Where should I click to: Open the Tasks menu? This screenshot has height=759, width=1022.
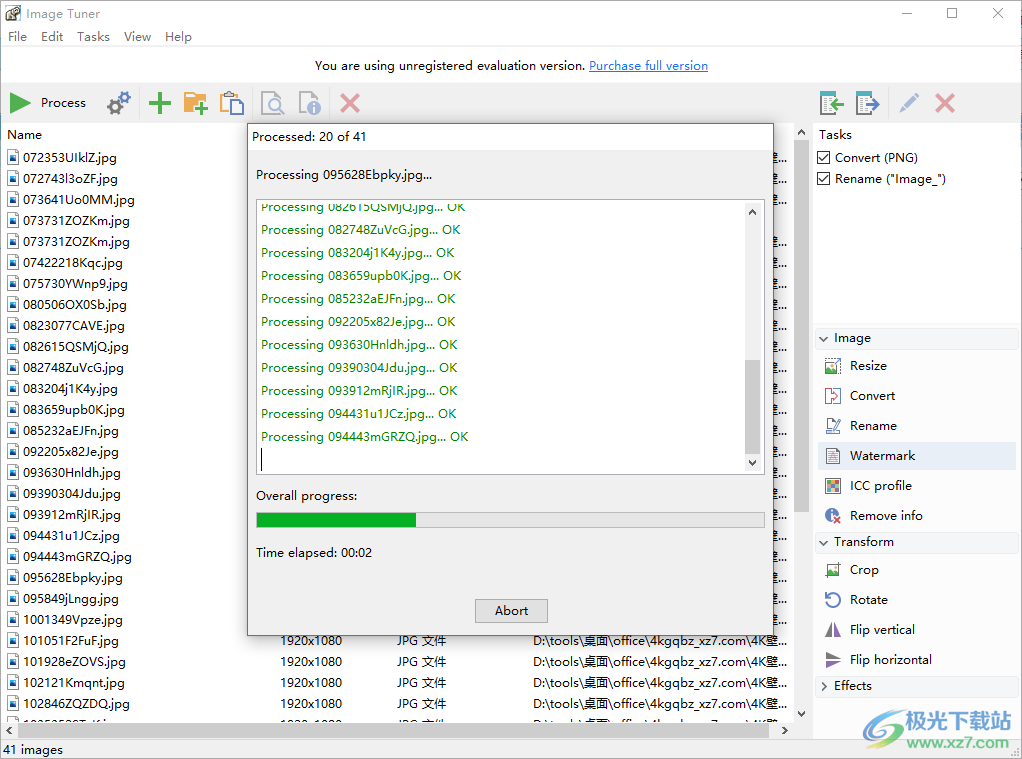[x=93, y=37]
